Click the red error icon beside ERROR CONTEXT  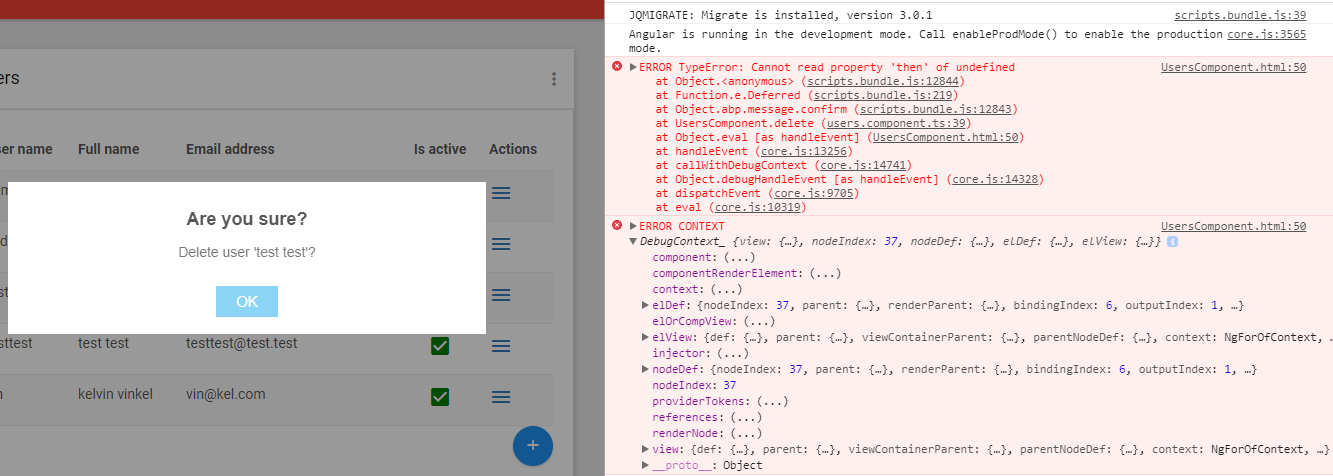coord(617,225)
